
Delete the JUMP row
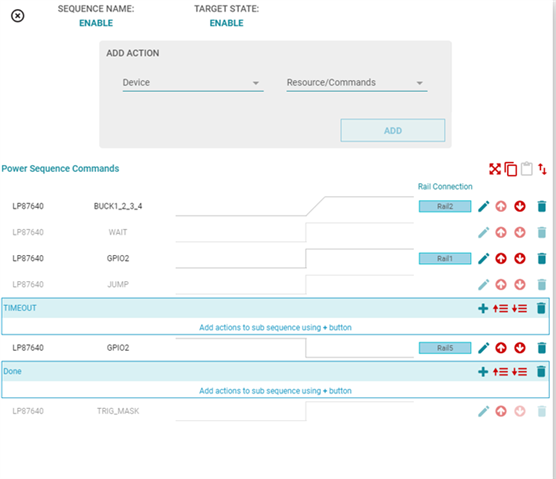[x=541, y=285]
